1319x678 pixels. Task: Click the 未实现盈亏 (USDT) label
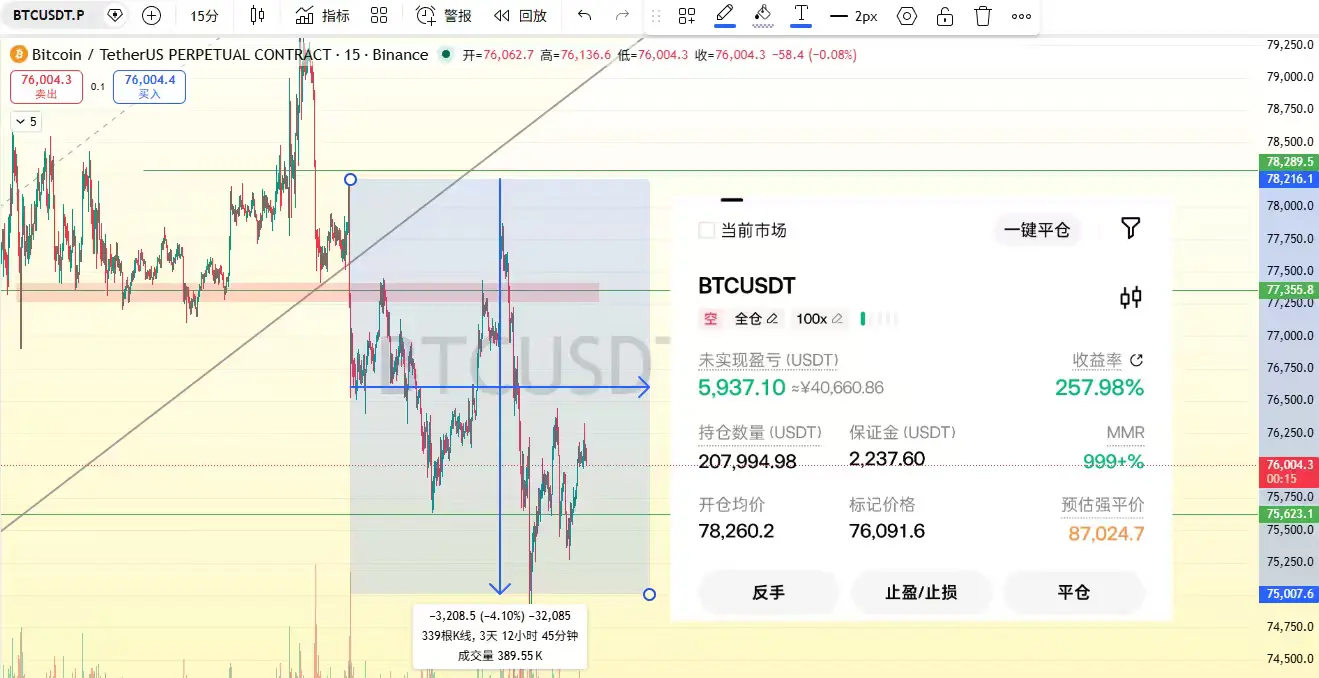[768, 360]
